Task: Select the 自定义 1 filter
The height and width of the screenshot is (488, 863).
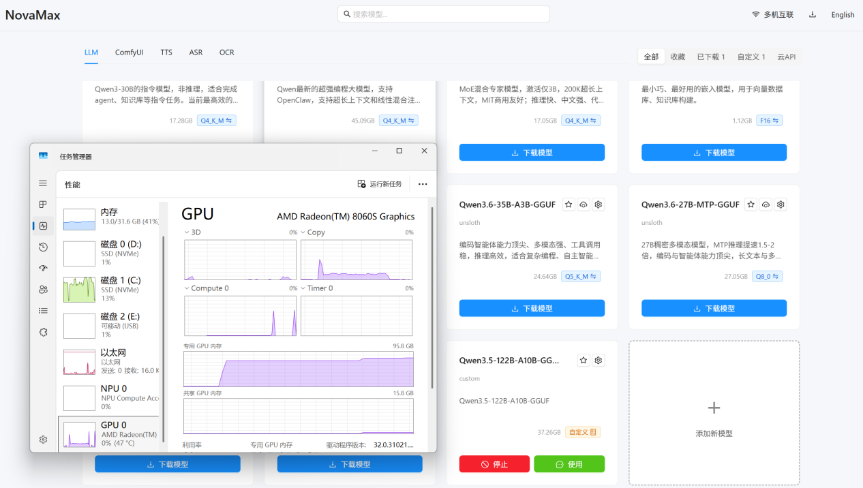Action: (x=751, y=57)
